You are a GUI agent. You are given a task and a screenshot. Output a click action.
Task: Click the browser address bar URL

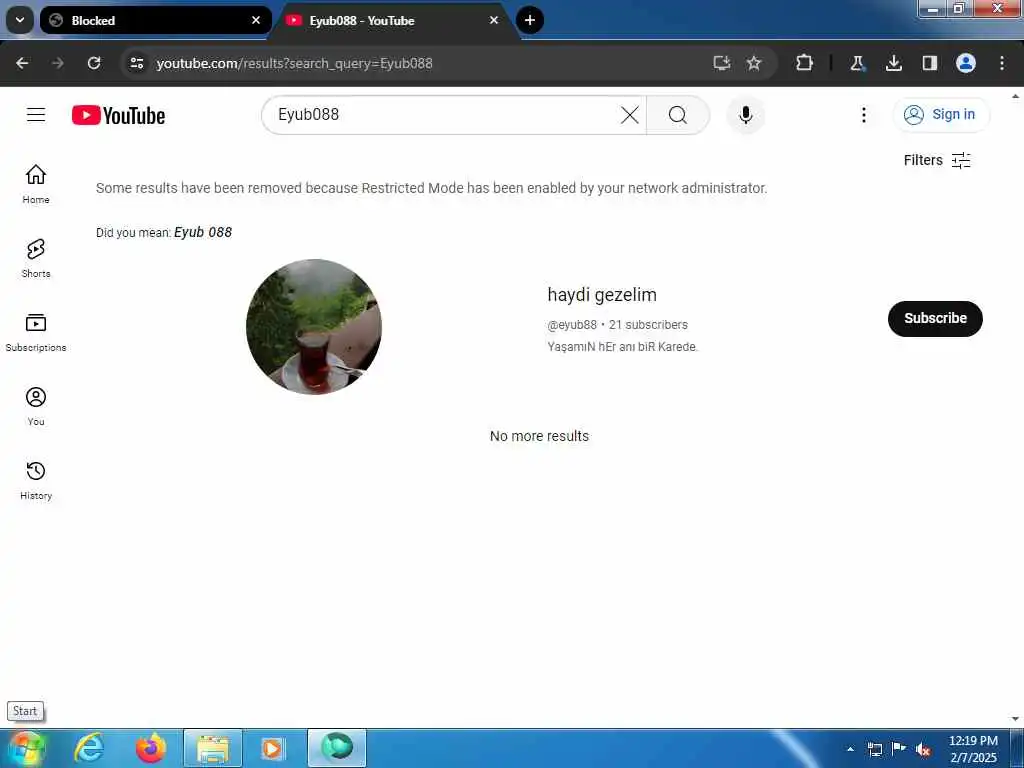[x=295, y=63]
